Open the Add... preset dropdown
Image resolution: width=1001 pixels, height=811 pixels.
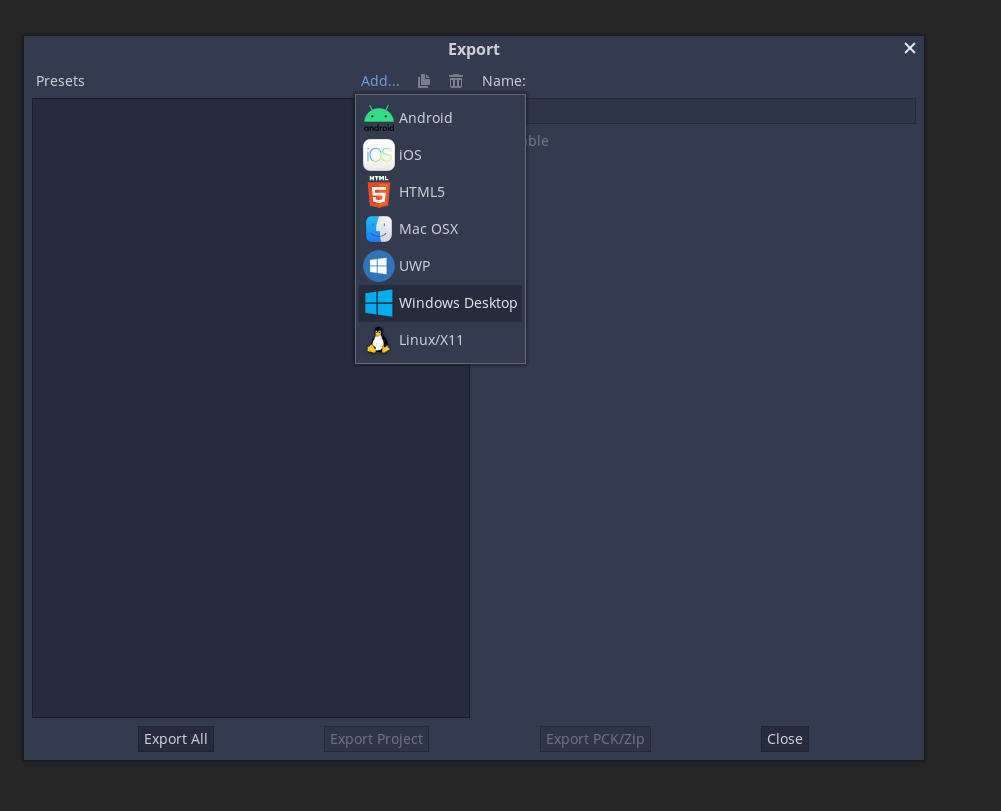coord(380,81)
